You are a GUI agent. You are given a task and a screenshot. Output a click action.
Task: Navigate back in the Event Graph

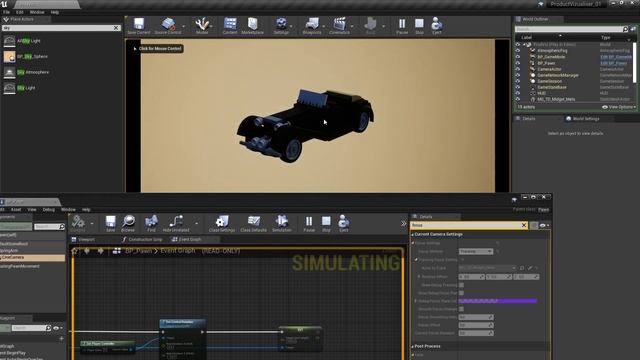click(x=87, y=251)
